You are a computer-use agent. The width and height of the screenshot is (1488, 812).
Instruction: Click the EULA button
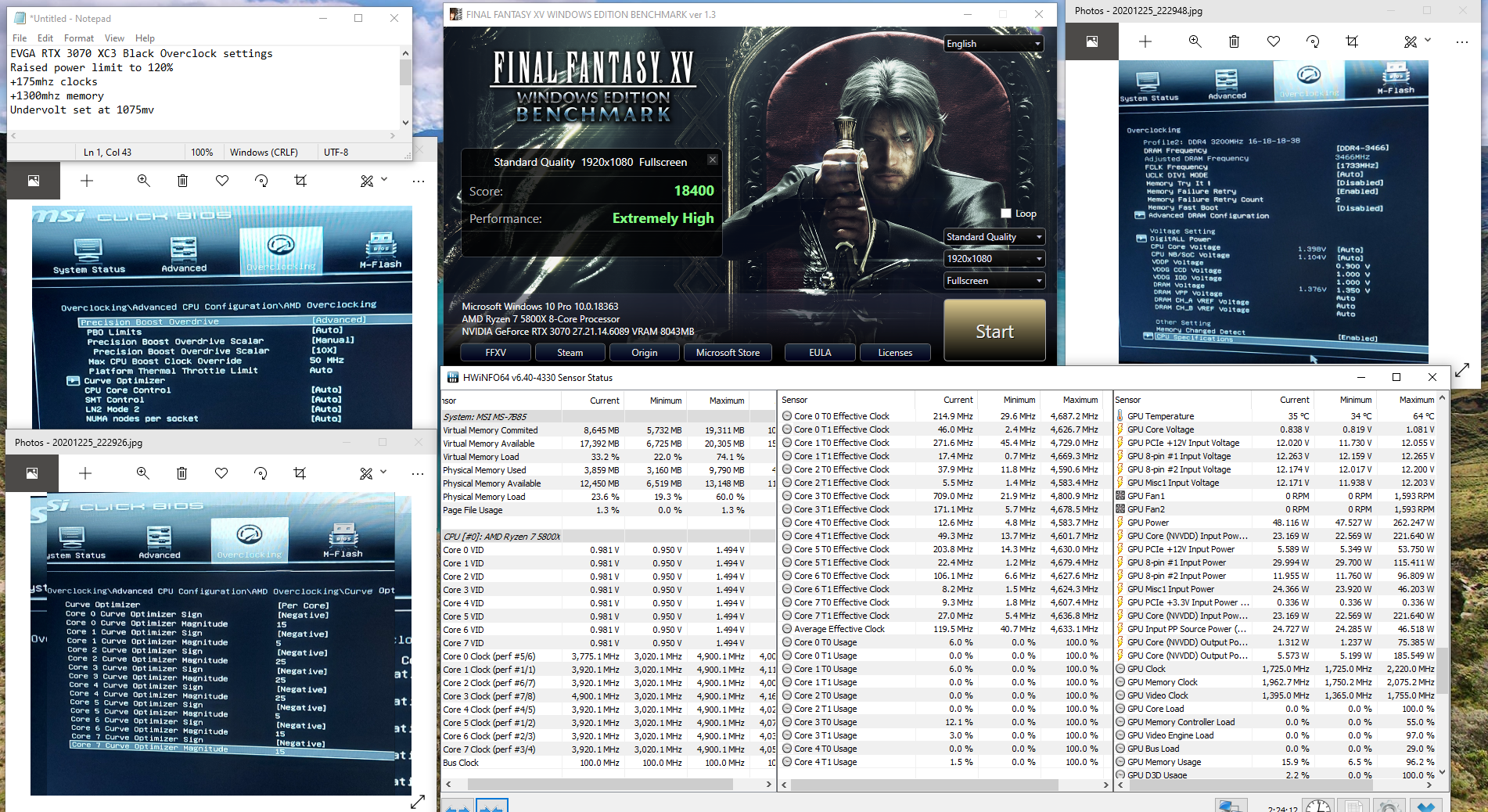(820, 353)
